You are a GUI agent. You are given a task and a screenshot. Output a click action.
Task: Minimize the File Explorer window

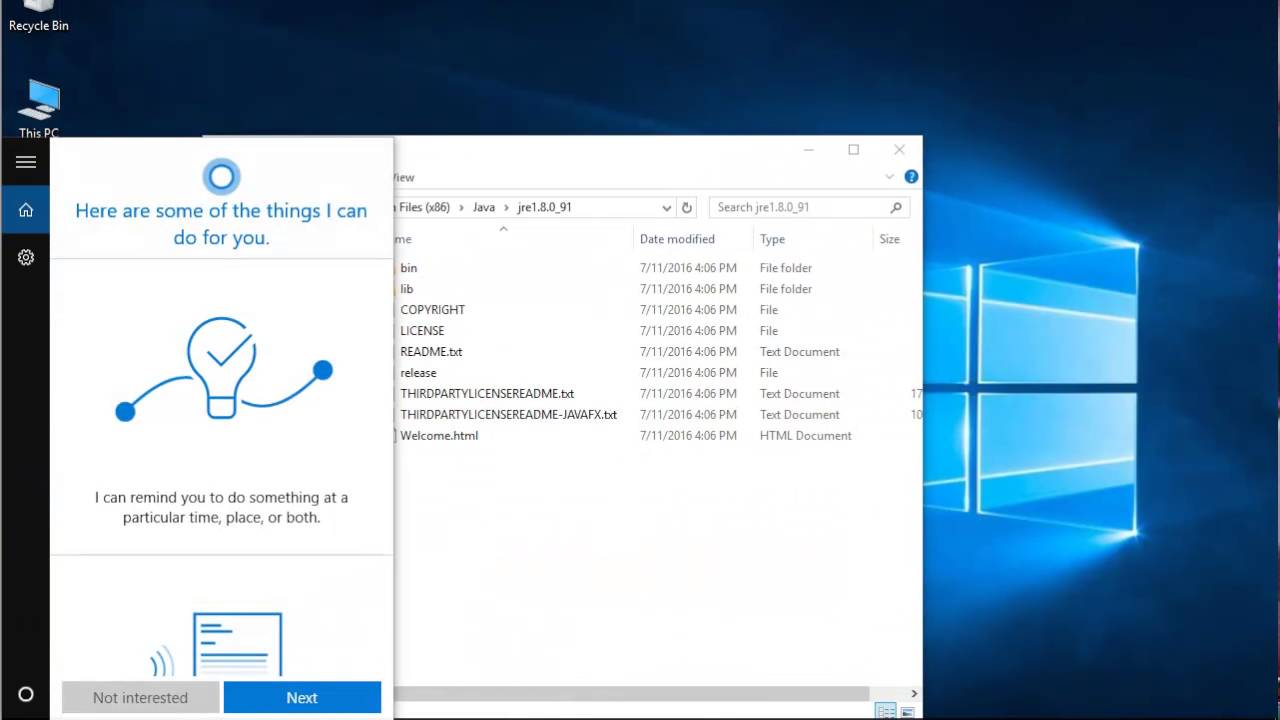coord(808,150)
